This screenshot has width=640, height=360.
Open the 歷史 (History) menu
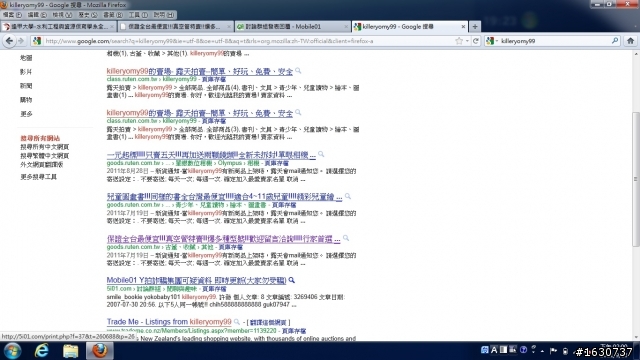coord(88,15)
